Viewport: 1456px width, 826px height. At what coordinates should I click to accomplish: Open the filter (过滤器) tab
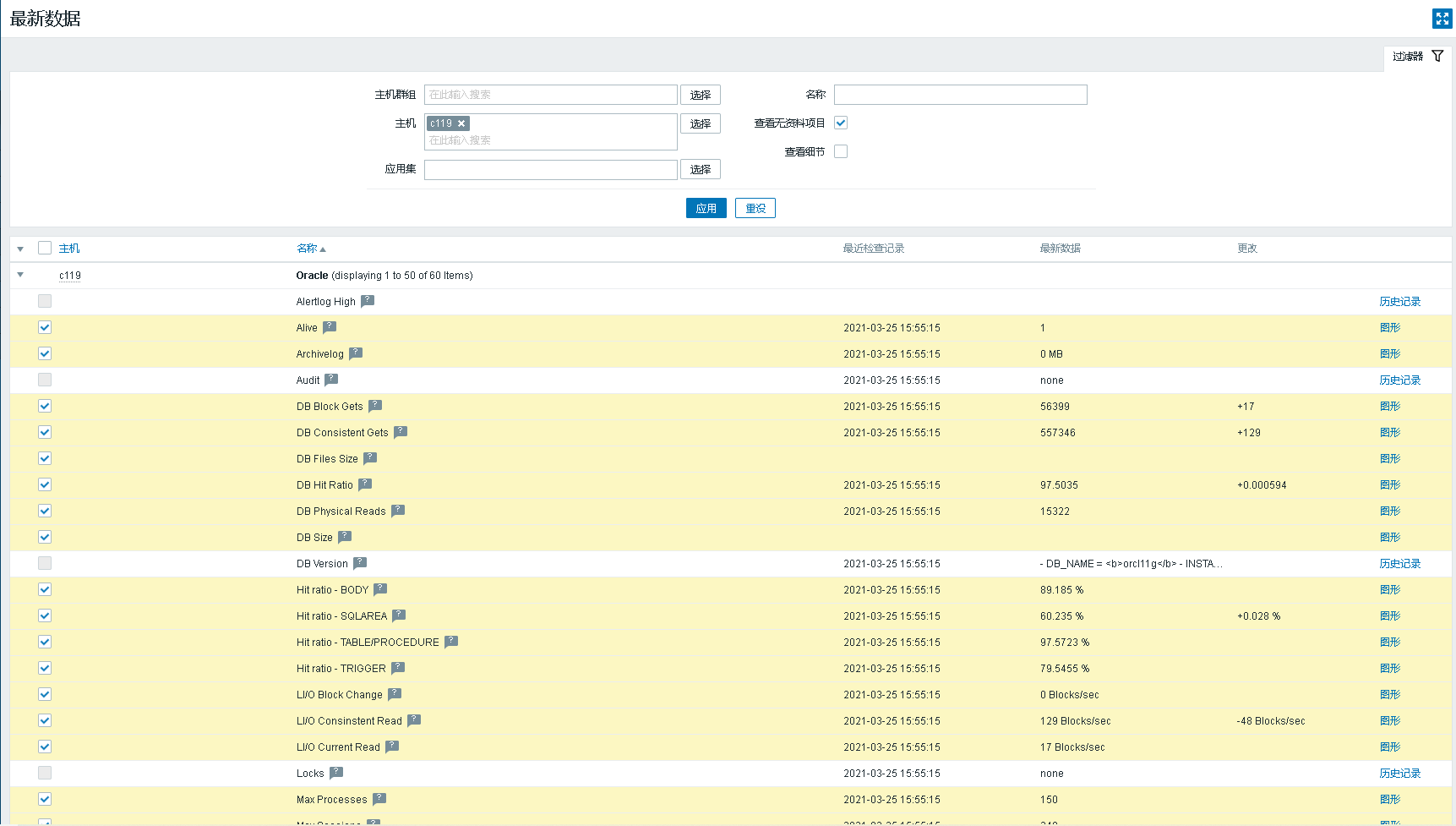[1418, 57]
